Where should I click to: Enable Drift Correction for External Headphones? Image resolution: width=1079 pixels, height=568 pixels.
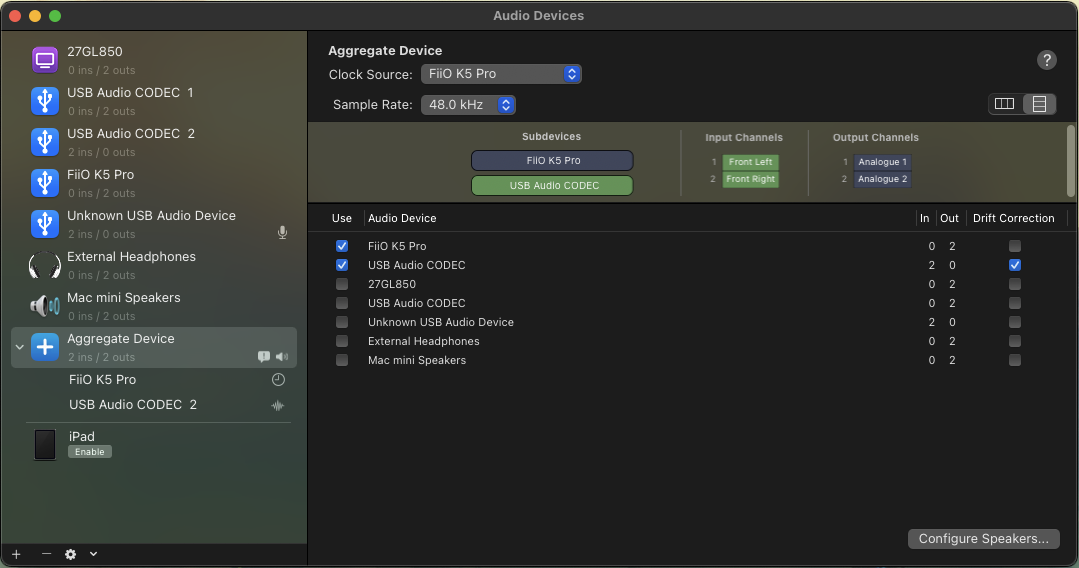pos(1015,341)
